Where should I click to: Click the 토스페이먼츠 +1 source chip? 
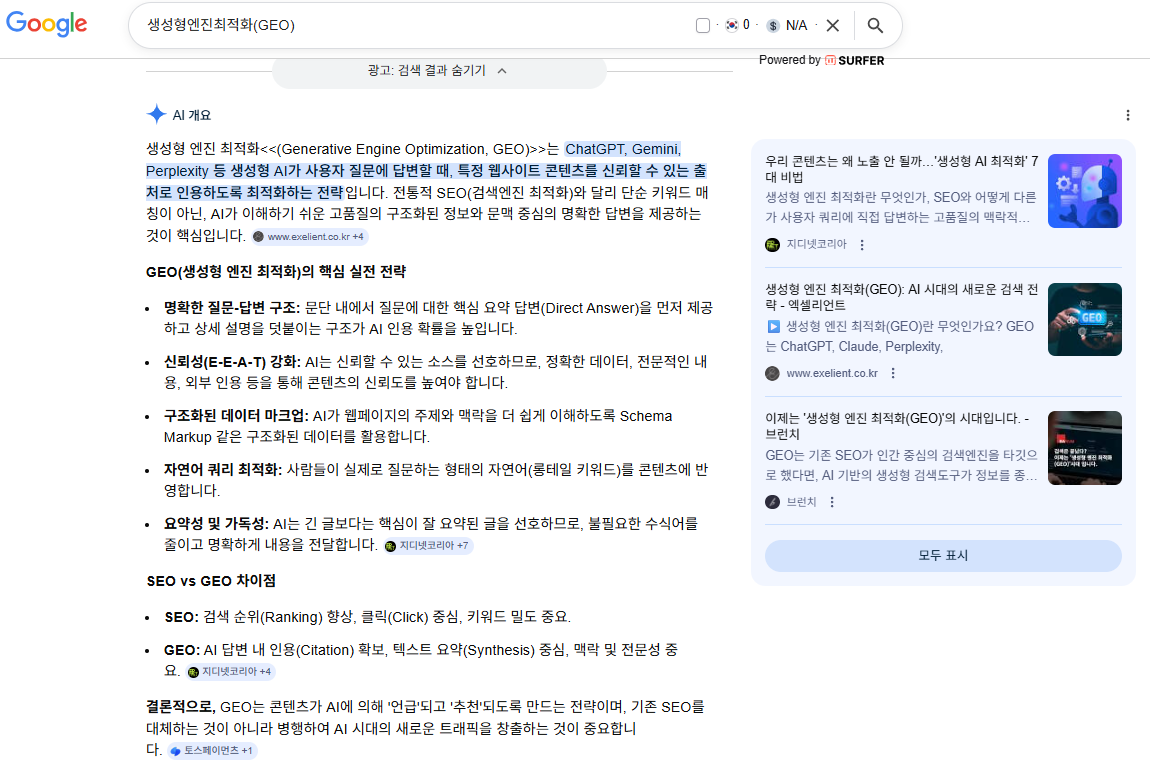[210, 750]
